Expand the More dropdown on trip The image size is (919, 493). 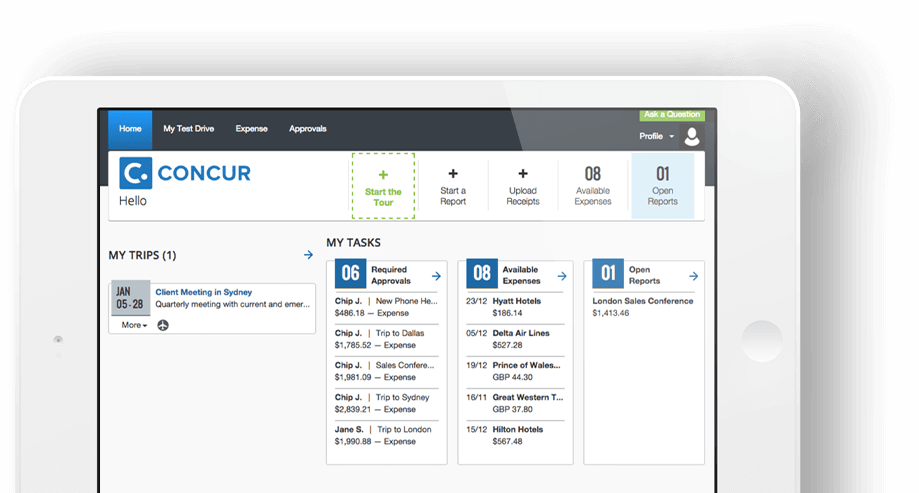134,325
